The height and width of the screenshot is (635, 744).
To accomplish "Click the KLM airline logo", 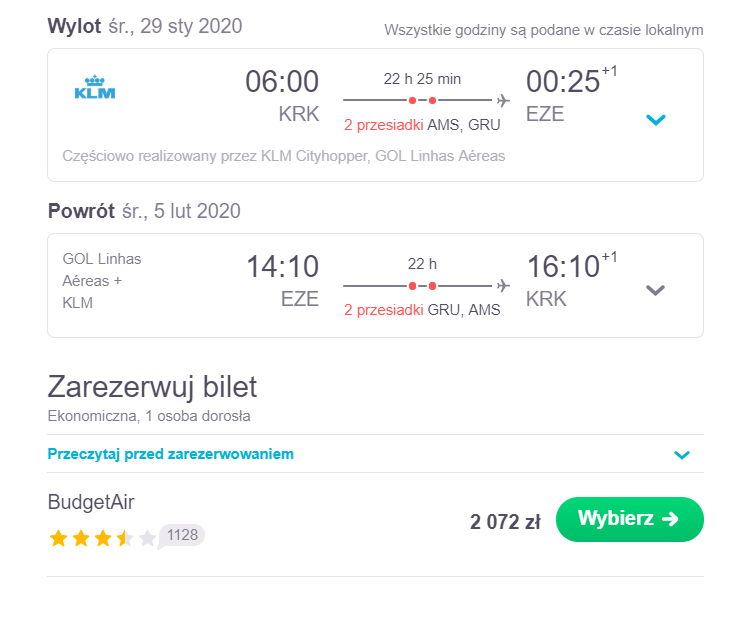I will click(x=95, y=87).
